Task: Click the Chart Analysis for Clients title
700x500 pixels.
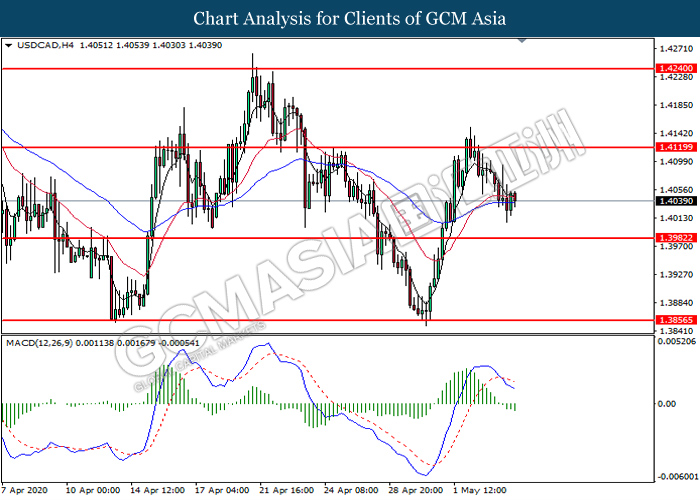Action: (350, 19)
